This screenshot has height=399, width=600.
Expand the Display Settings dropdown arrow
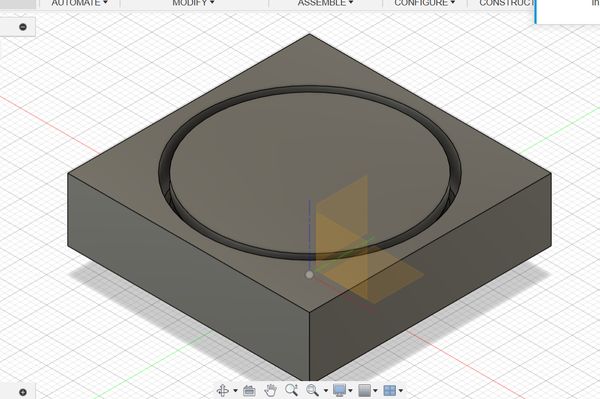point(350,391)
